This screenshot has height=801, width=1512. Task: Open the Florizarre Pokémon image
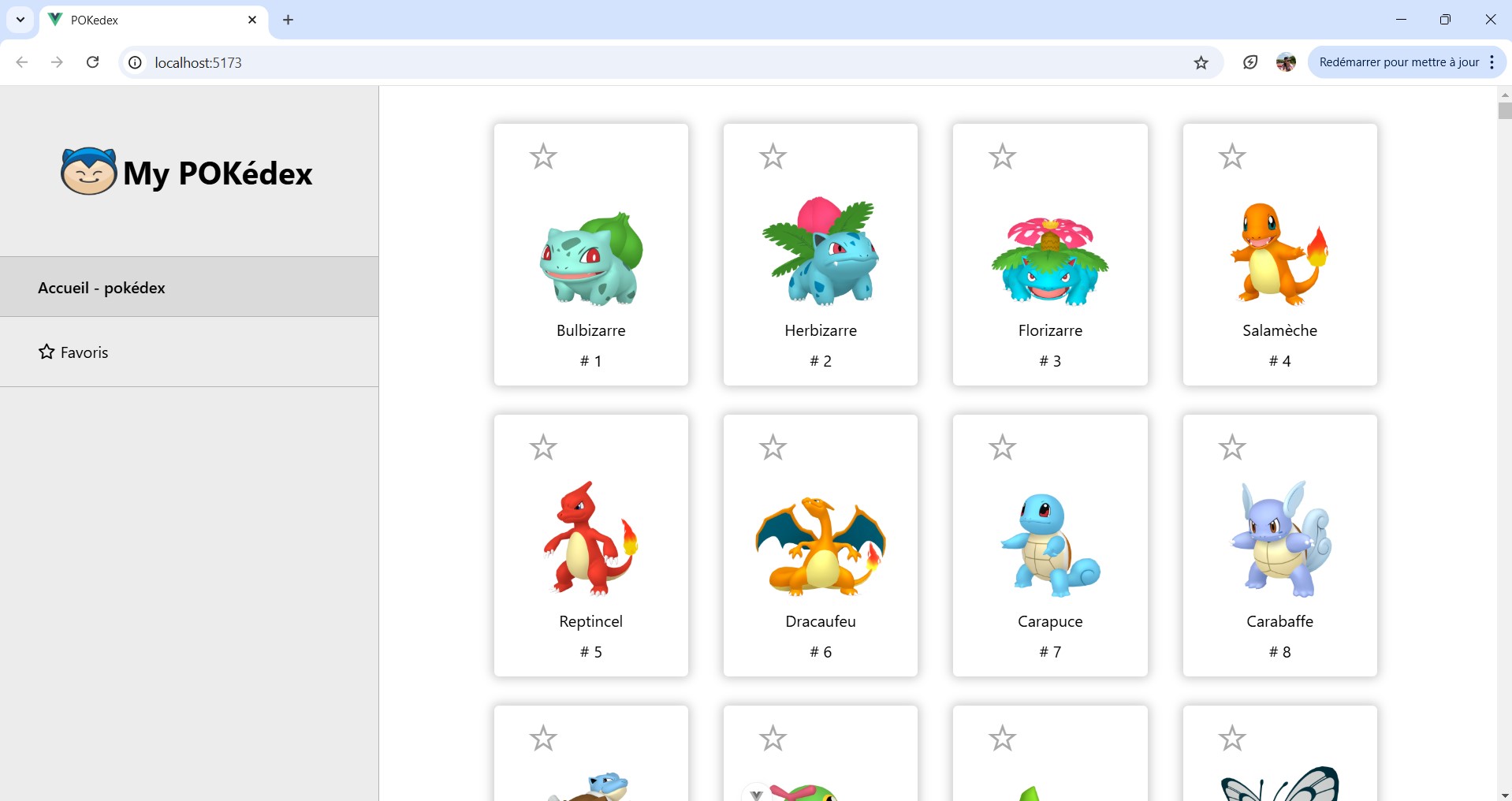coord(1050,259)
